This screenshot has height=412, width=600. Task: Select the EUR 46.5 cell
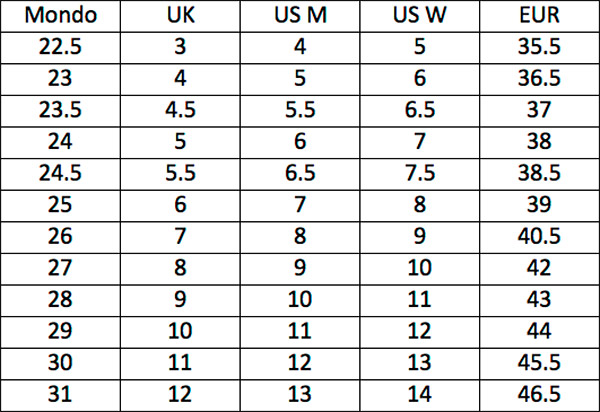pos(539,395)
